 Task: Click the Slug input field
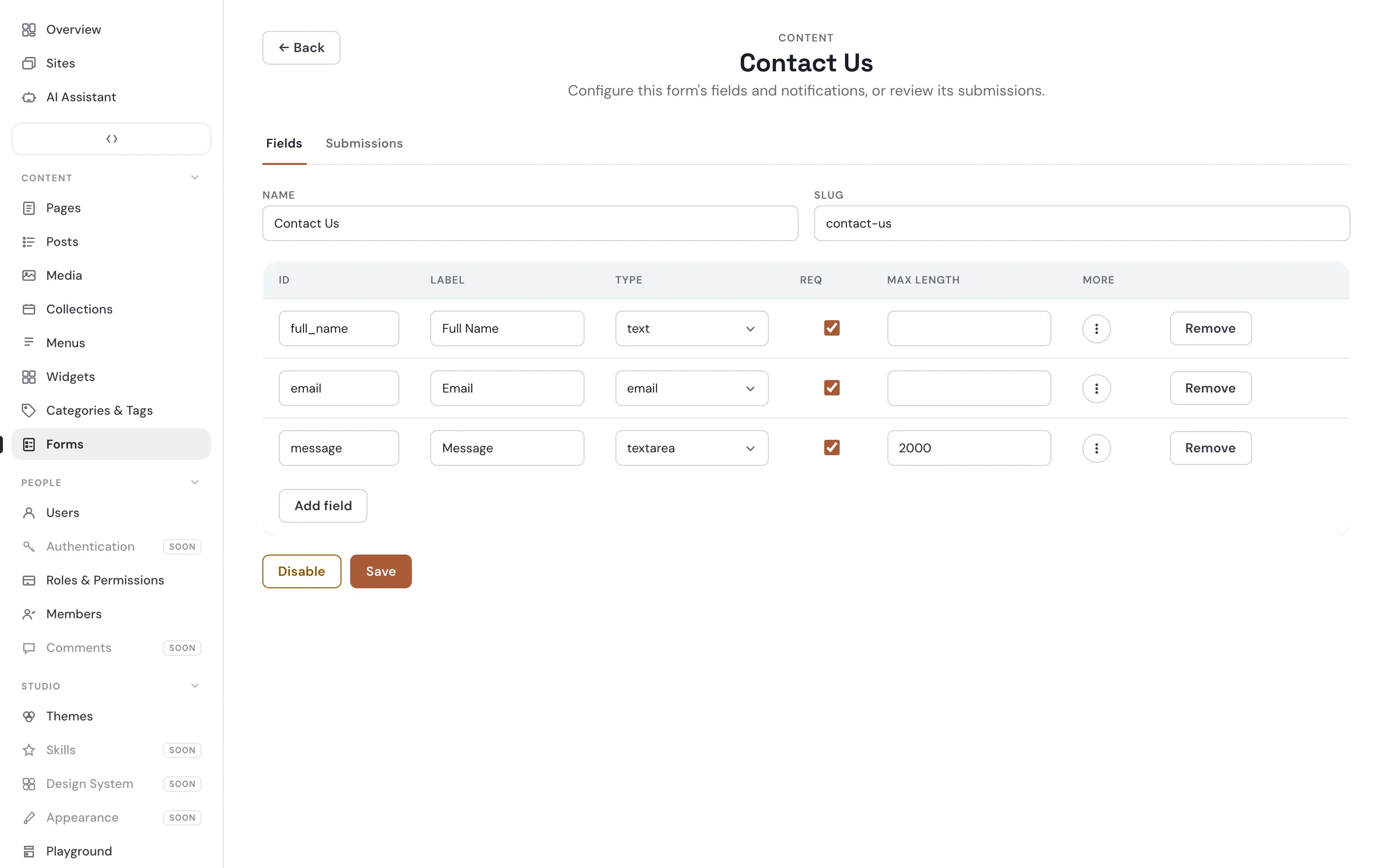1081,223
